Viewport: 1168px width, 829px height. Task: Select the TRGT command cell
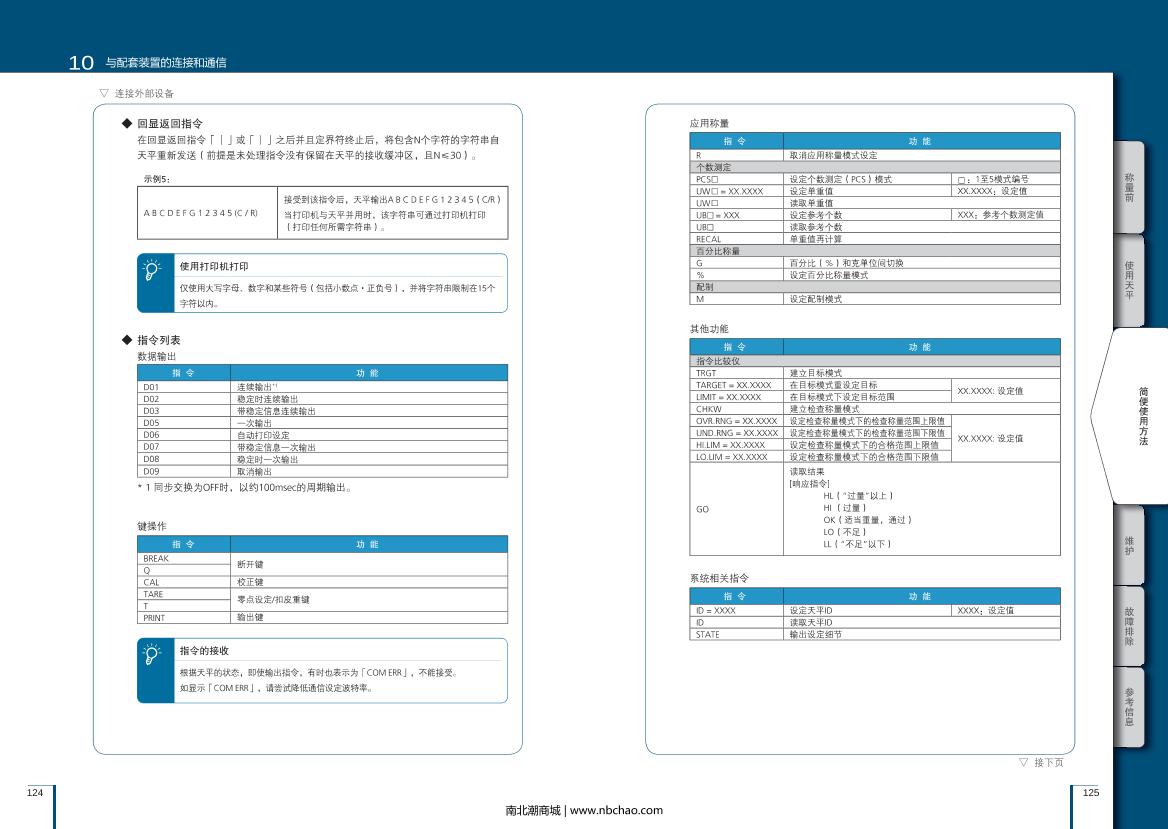(x=706, y=372)
